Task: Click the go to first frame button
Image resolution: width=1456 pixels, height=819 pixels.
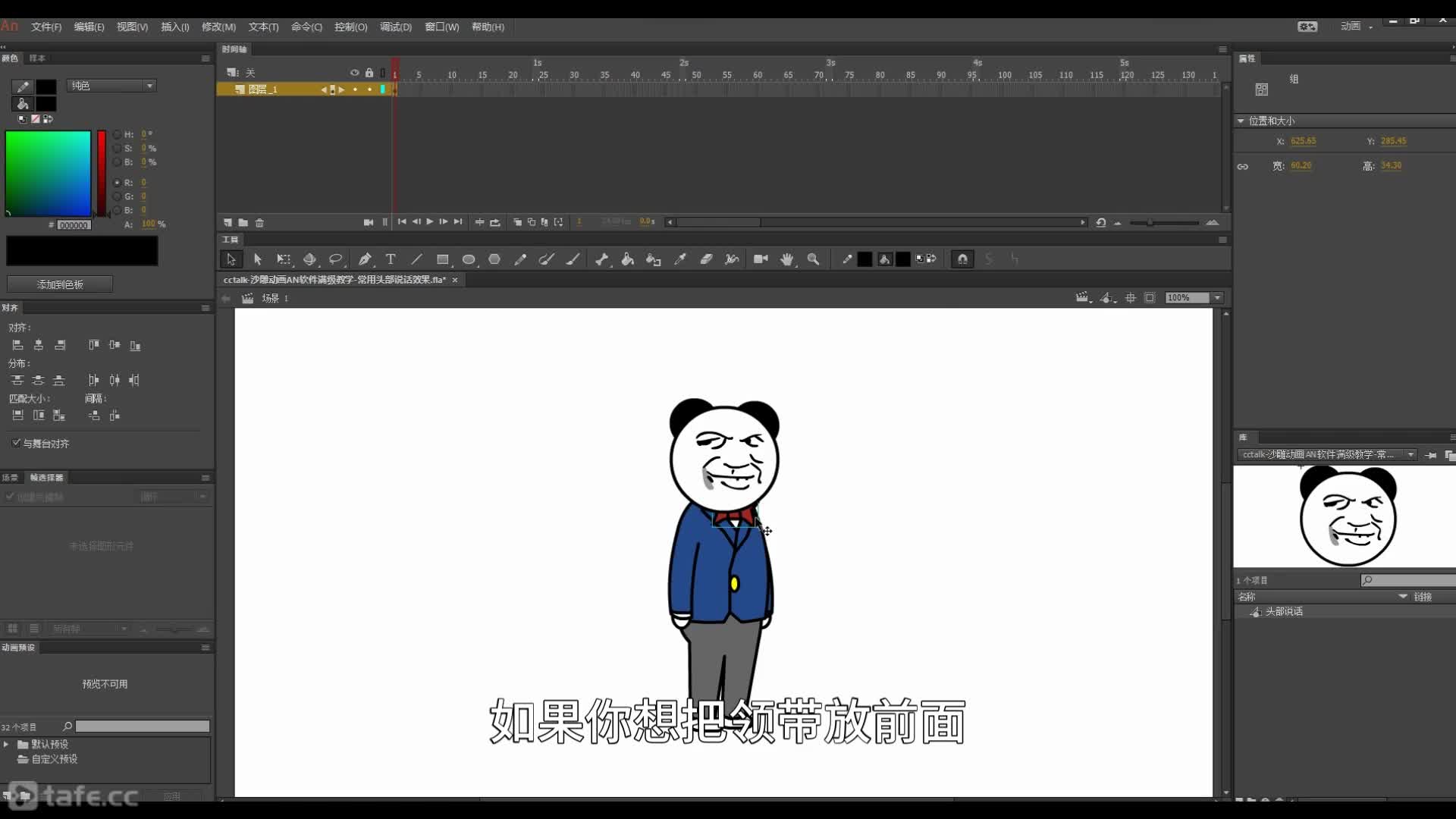Action: (402, 221)
